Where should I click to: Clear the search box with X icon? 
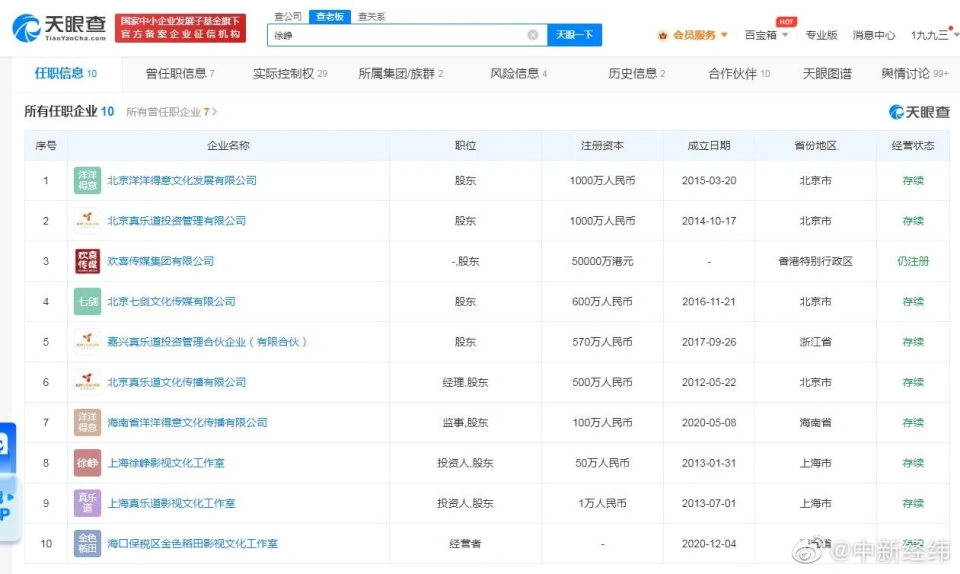[533, 35]
